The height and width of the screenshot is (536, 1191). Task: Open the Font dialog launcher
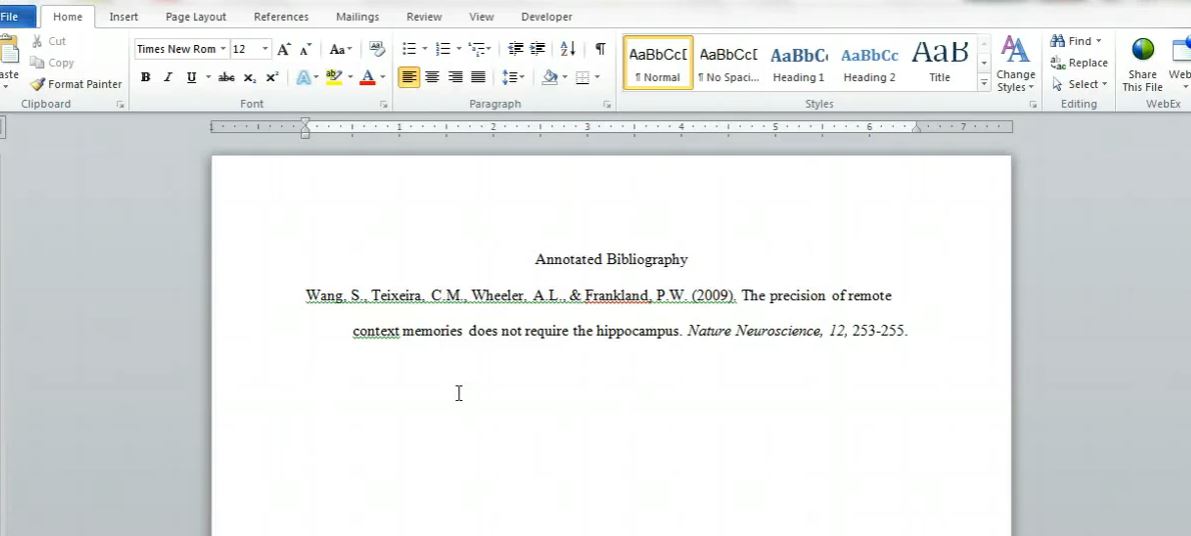coord(384,105)
